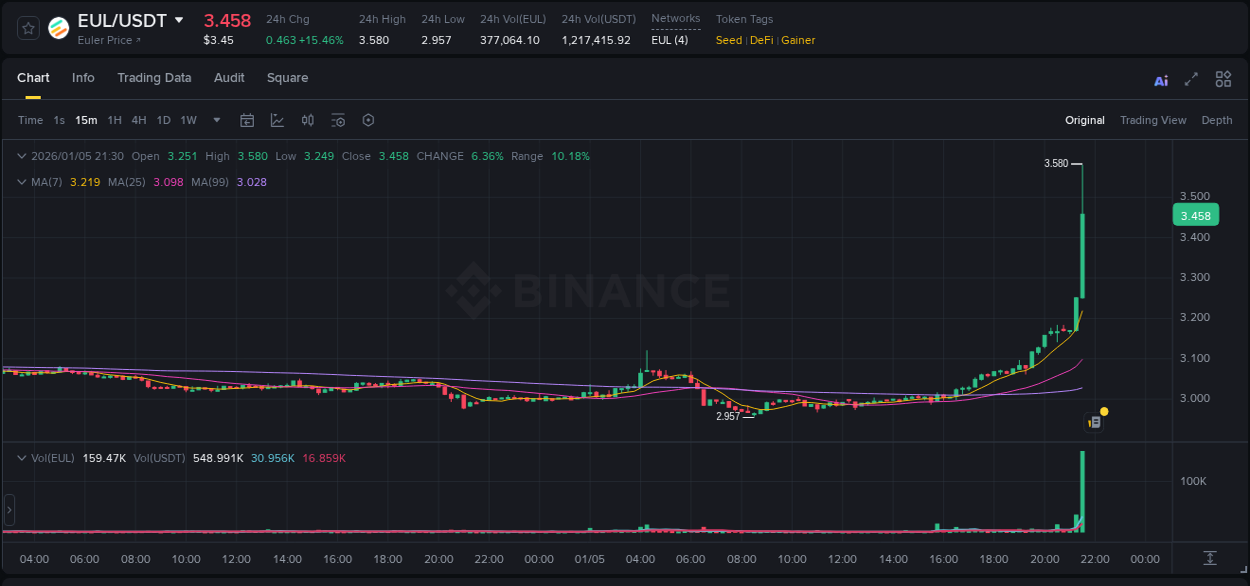Open the widget layout grid icon

coord(1223,78)
